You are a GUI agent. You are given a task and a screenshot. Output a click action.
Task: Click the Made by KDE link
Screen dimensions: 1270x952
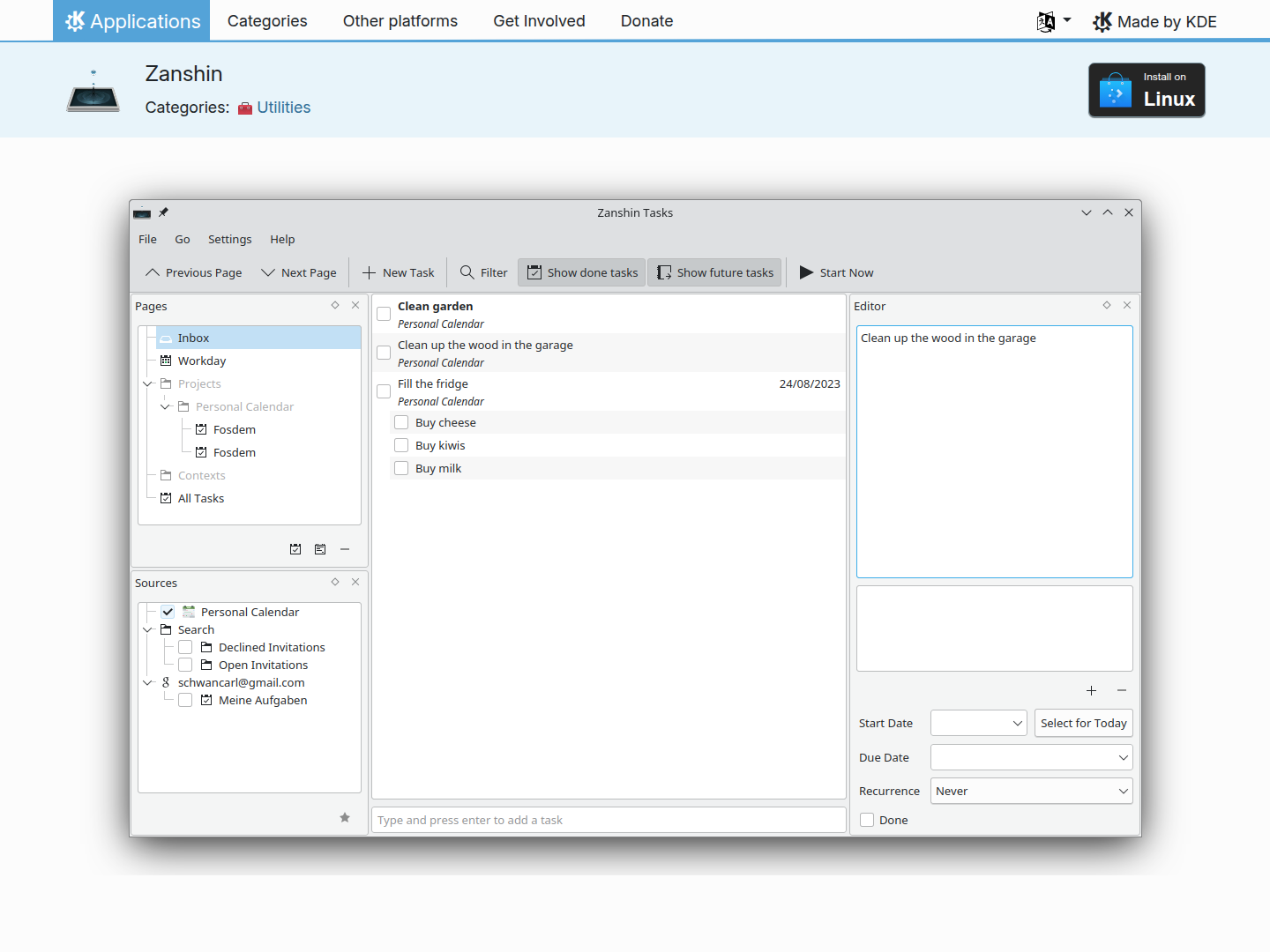(x=1154, y=21)
